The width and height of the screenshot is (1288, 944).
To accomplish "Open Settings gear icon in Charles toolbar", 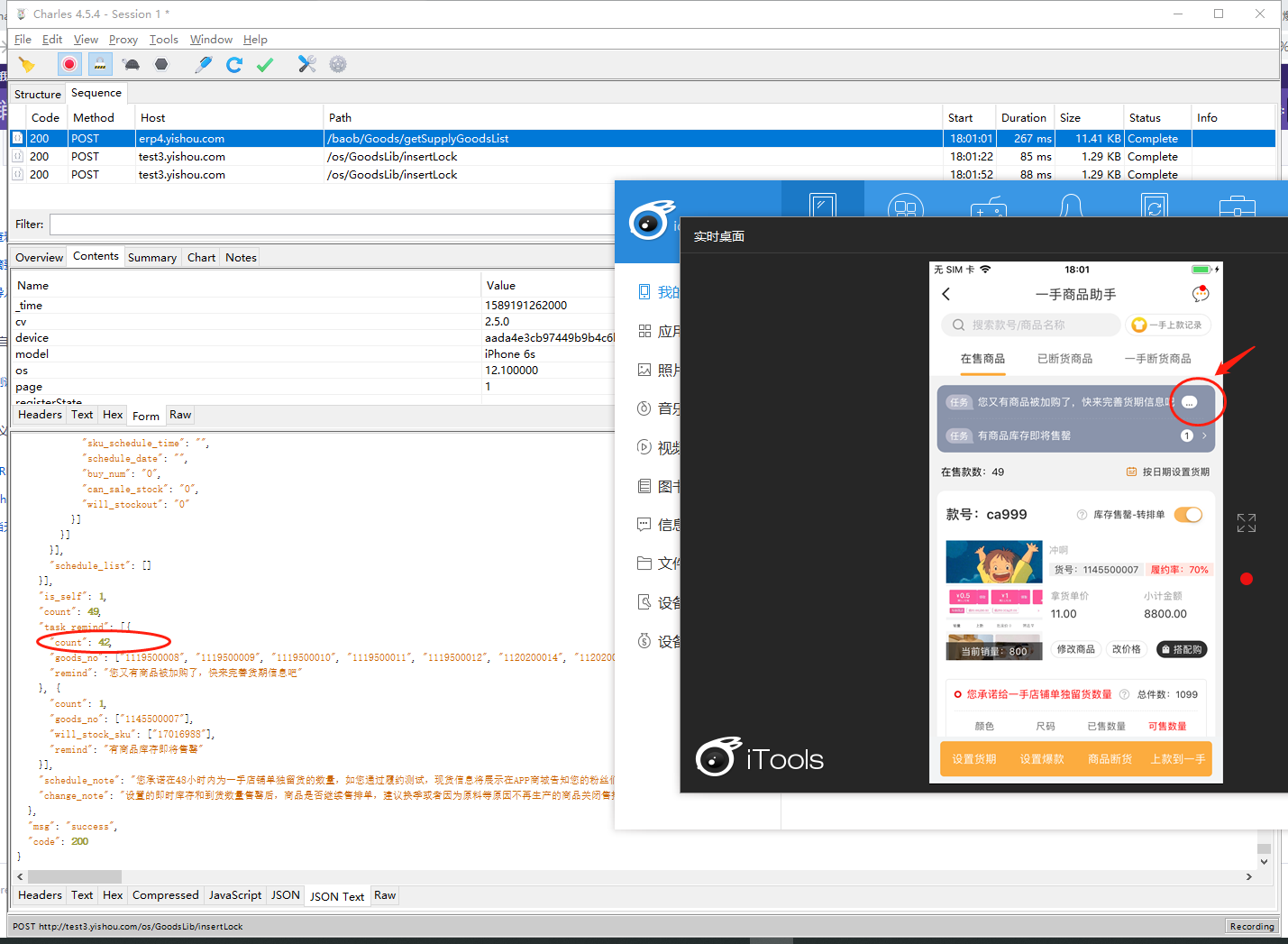I will [338, 64].
